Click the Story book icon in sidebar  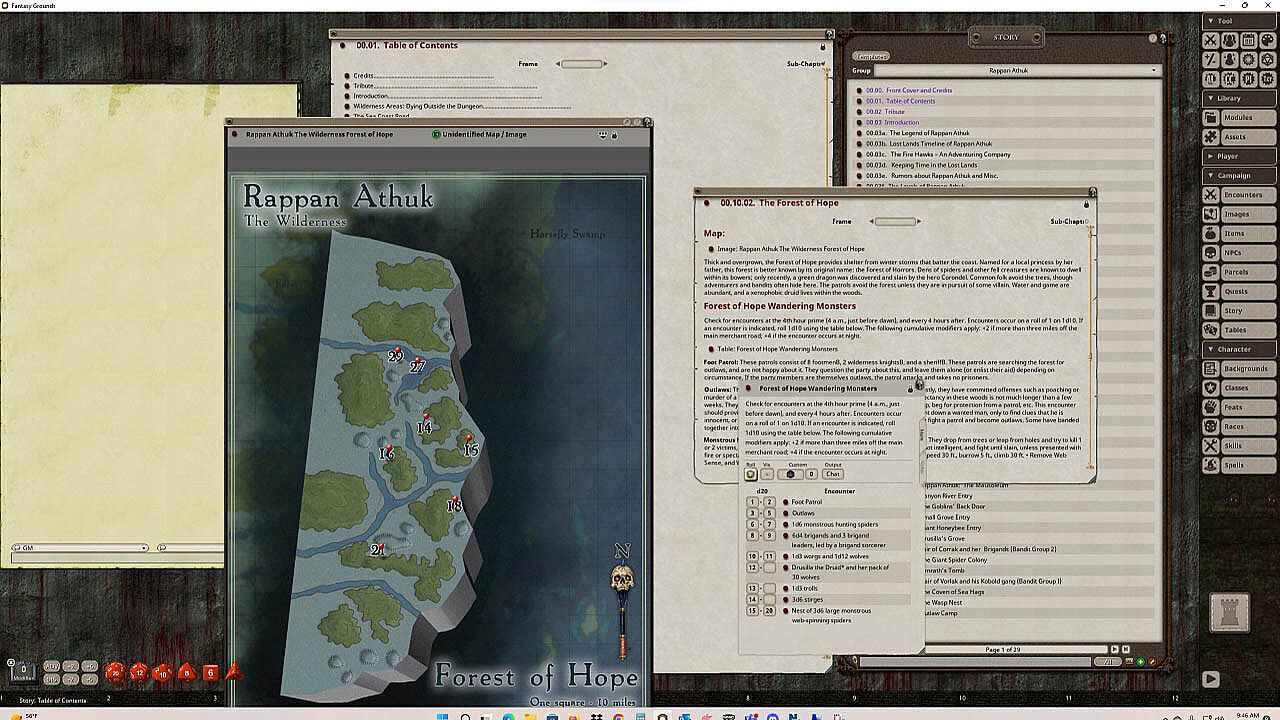pyautogui.click(x=1211, y=311)
